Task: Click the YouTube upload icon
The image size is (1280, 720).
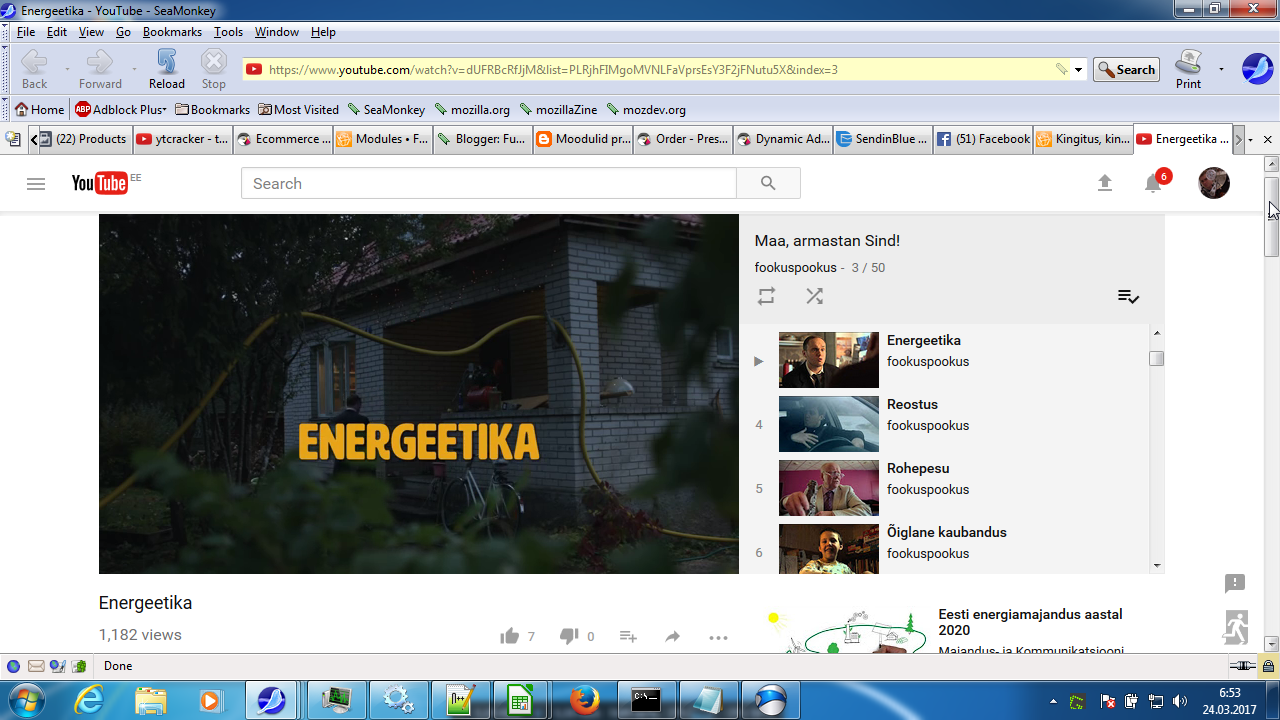Action: coord(1105,183)
